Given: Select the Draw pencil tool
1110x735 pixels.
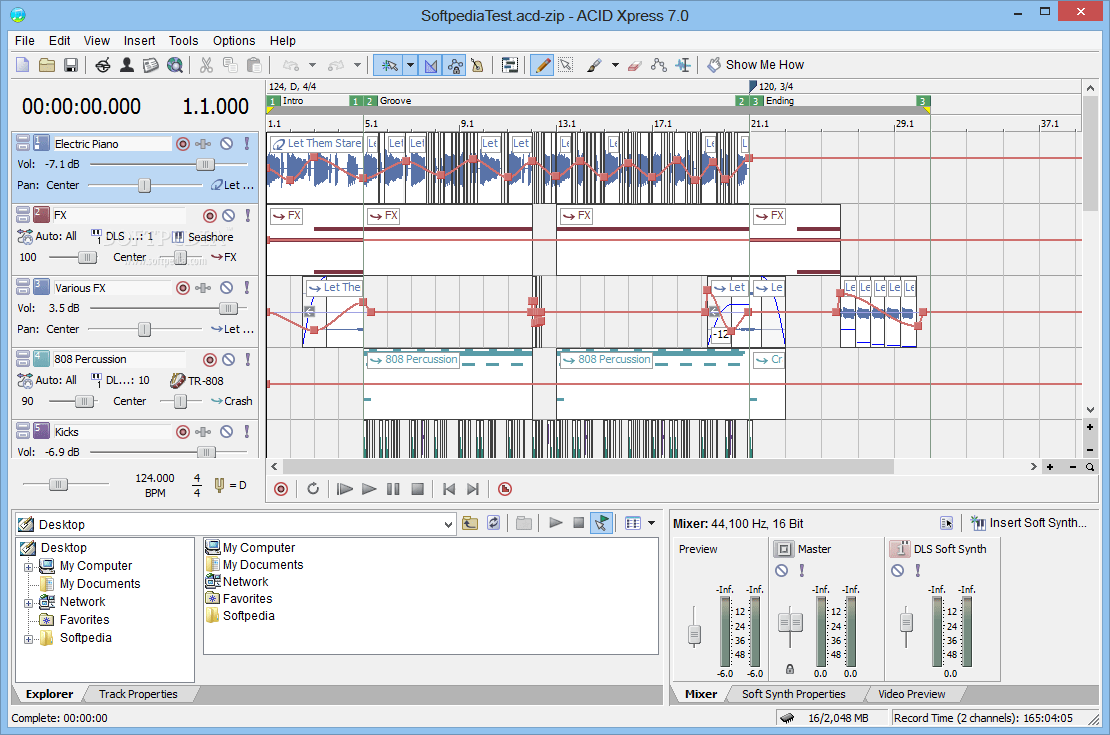Looking at the screenshot, I should (542, 65).
